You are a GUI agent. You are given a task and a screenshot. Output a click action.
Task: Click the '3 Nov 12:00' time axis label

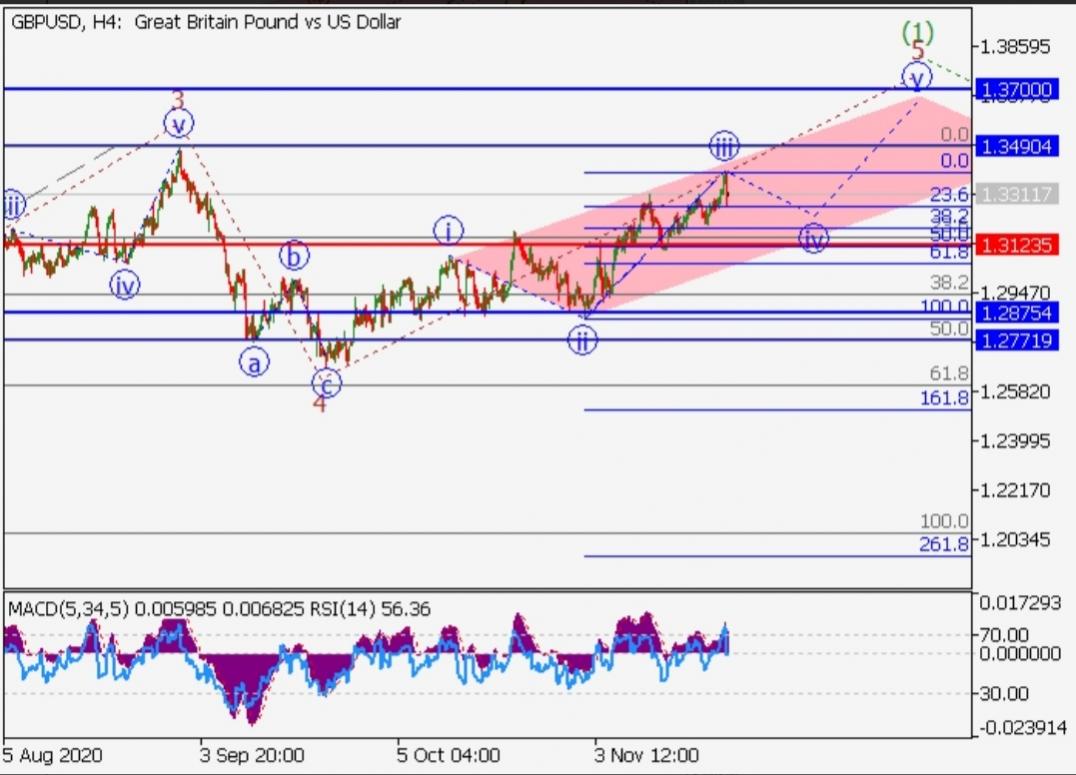coord(647,754)
